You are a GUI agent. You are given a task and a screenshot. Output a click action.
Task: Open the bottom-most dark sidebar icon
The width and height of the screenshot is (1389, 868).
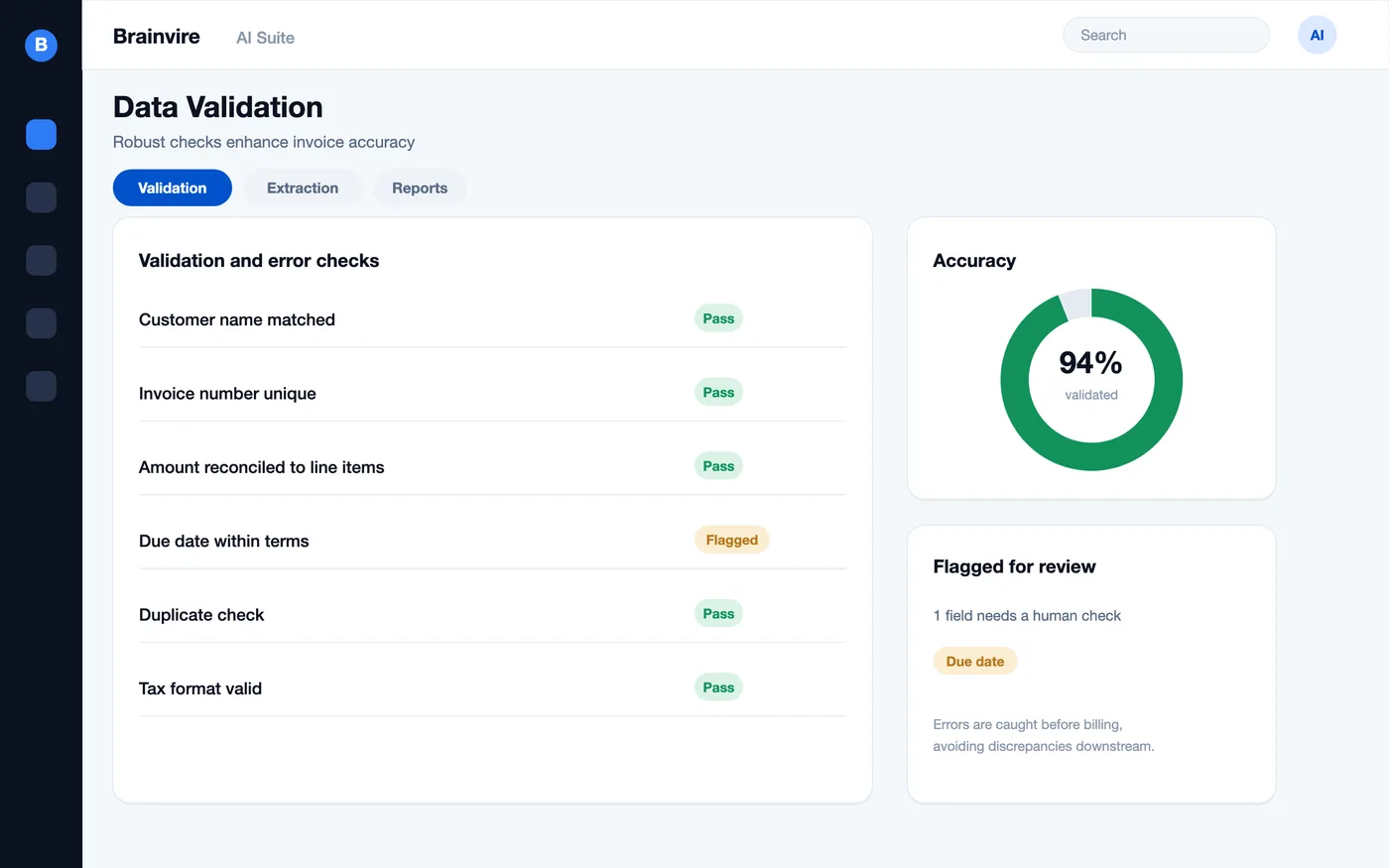pyautogui.click(x=41, y=386)
